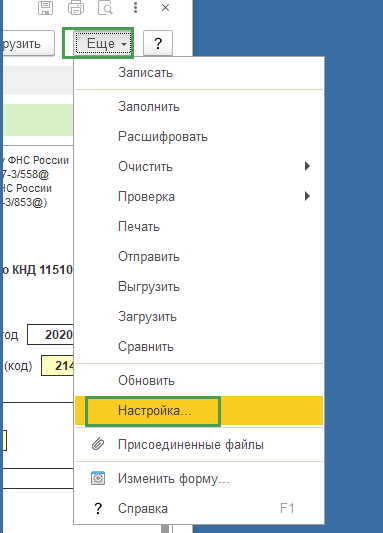Click the year field showing 2020

[50, 335]
